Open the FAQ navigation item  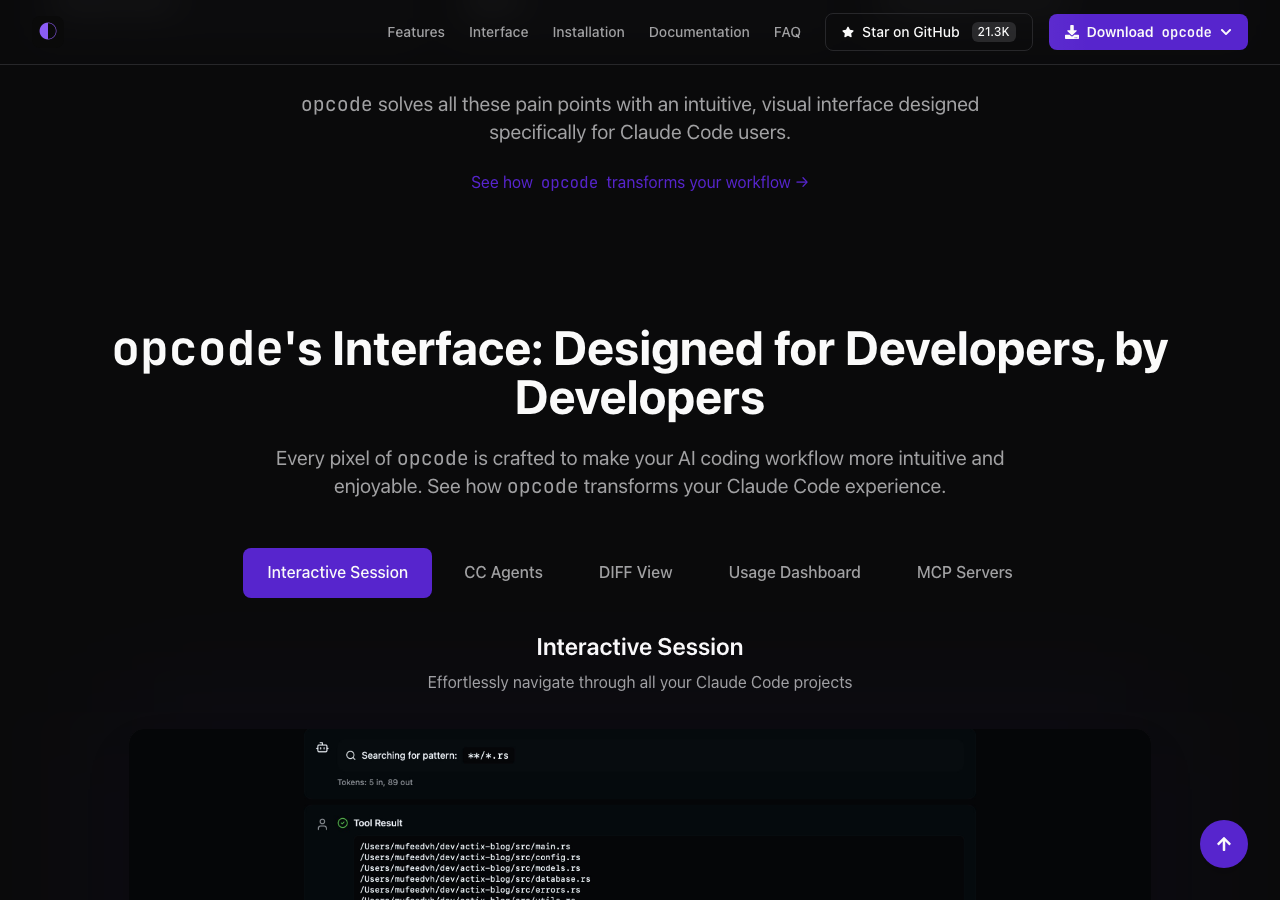click(787, 32)
